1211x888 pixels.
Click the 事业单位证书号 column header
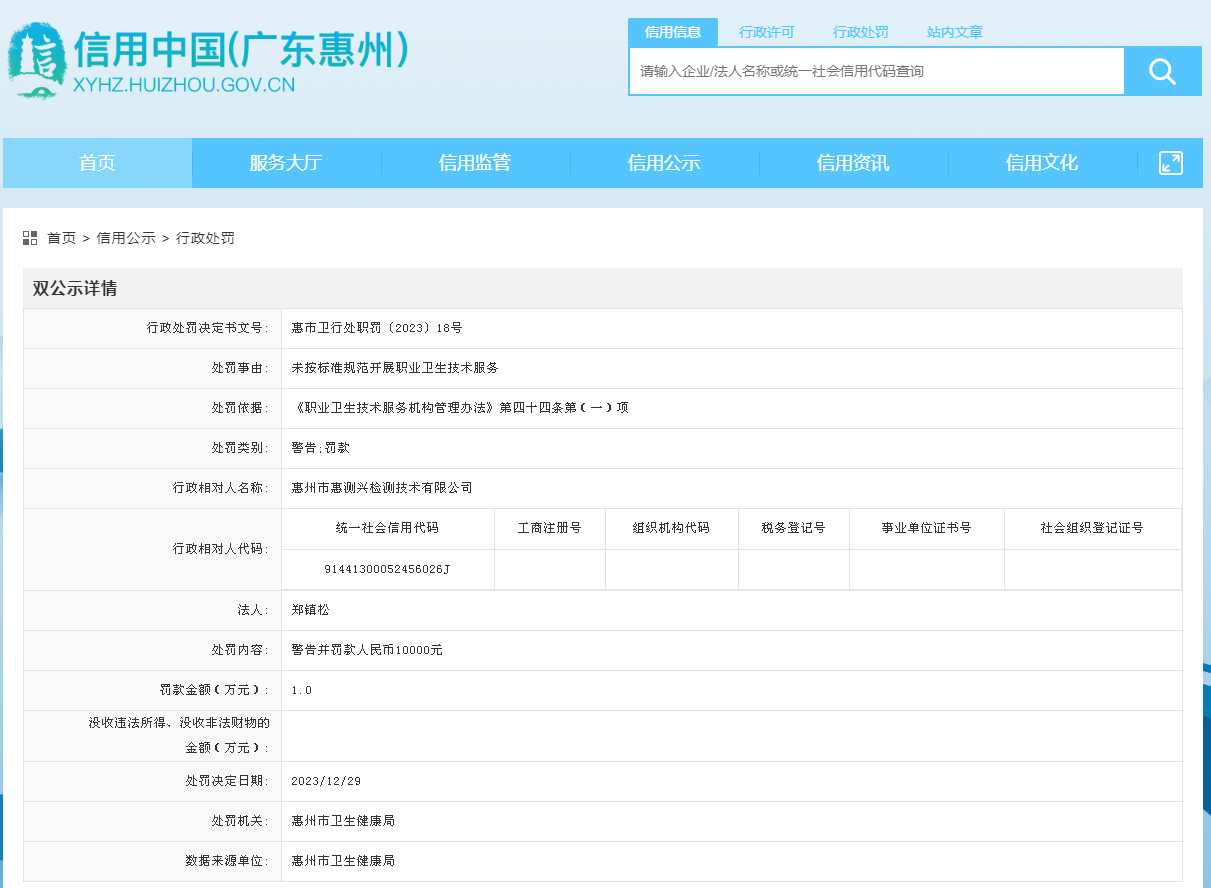pos(926,528)
